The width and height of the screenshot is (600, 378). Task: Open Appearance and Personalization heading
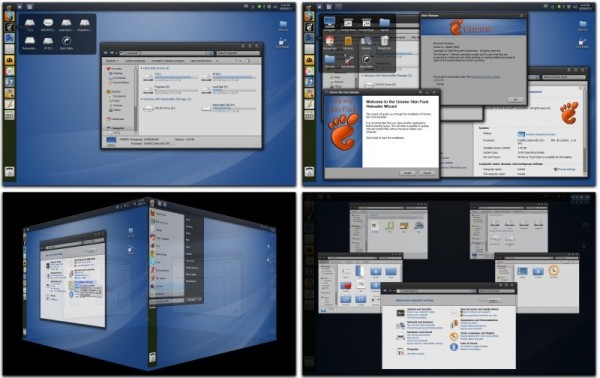tap(479, 320)
